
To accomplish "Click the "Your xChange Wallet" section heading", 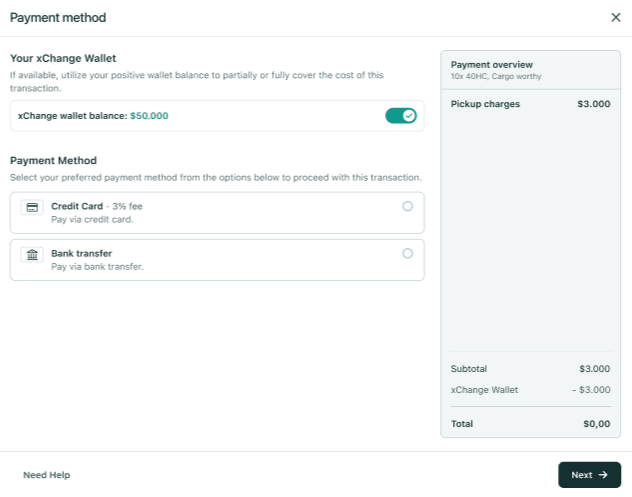I will (x=63, y=59).
